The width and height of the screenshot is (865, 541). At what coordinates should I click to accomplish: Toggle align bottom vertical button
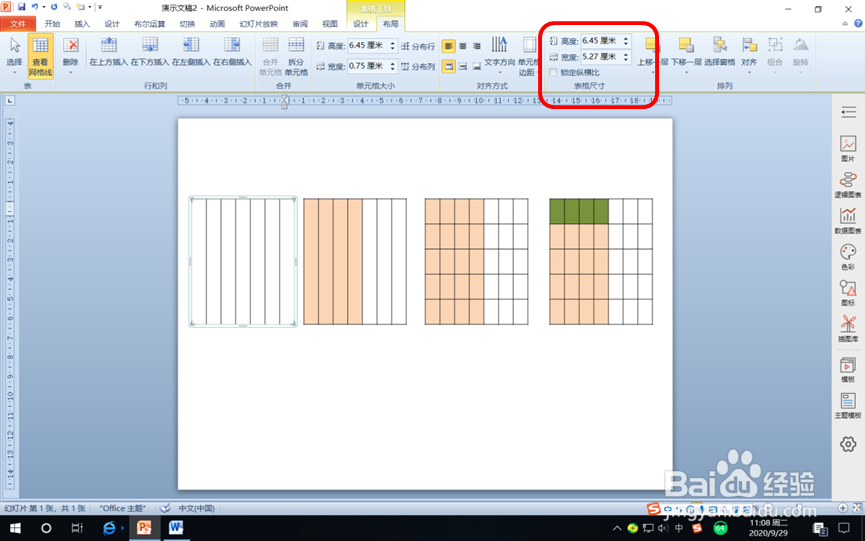[477, 66]
